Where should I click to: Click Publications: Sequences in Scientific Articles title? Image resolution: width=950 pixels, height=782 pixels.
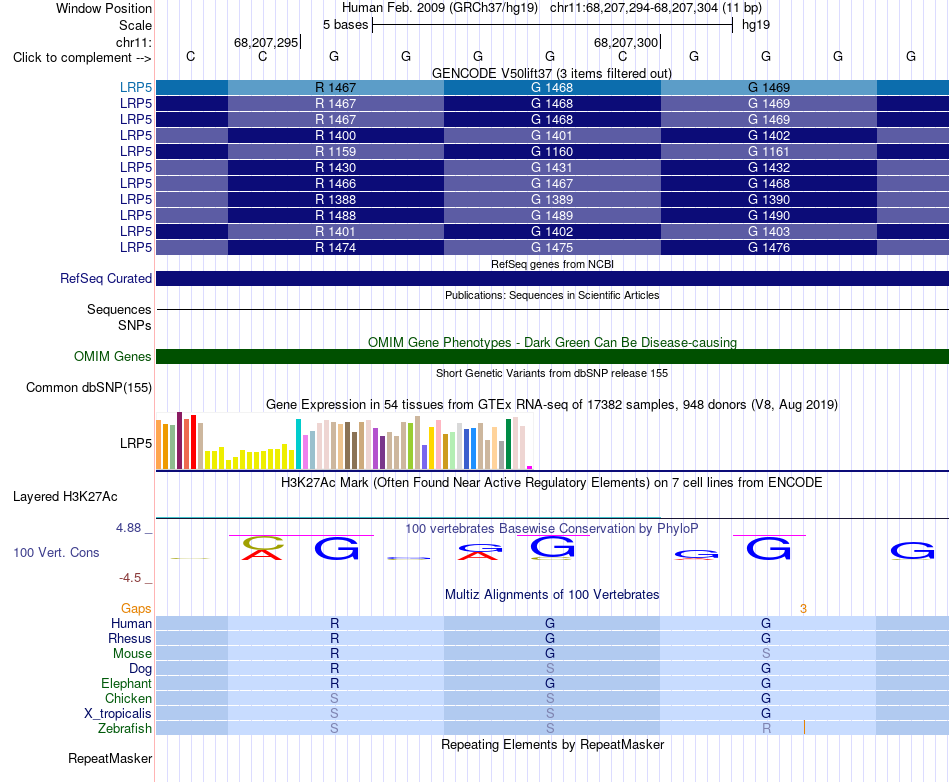(x=552, y=295)
